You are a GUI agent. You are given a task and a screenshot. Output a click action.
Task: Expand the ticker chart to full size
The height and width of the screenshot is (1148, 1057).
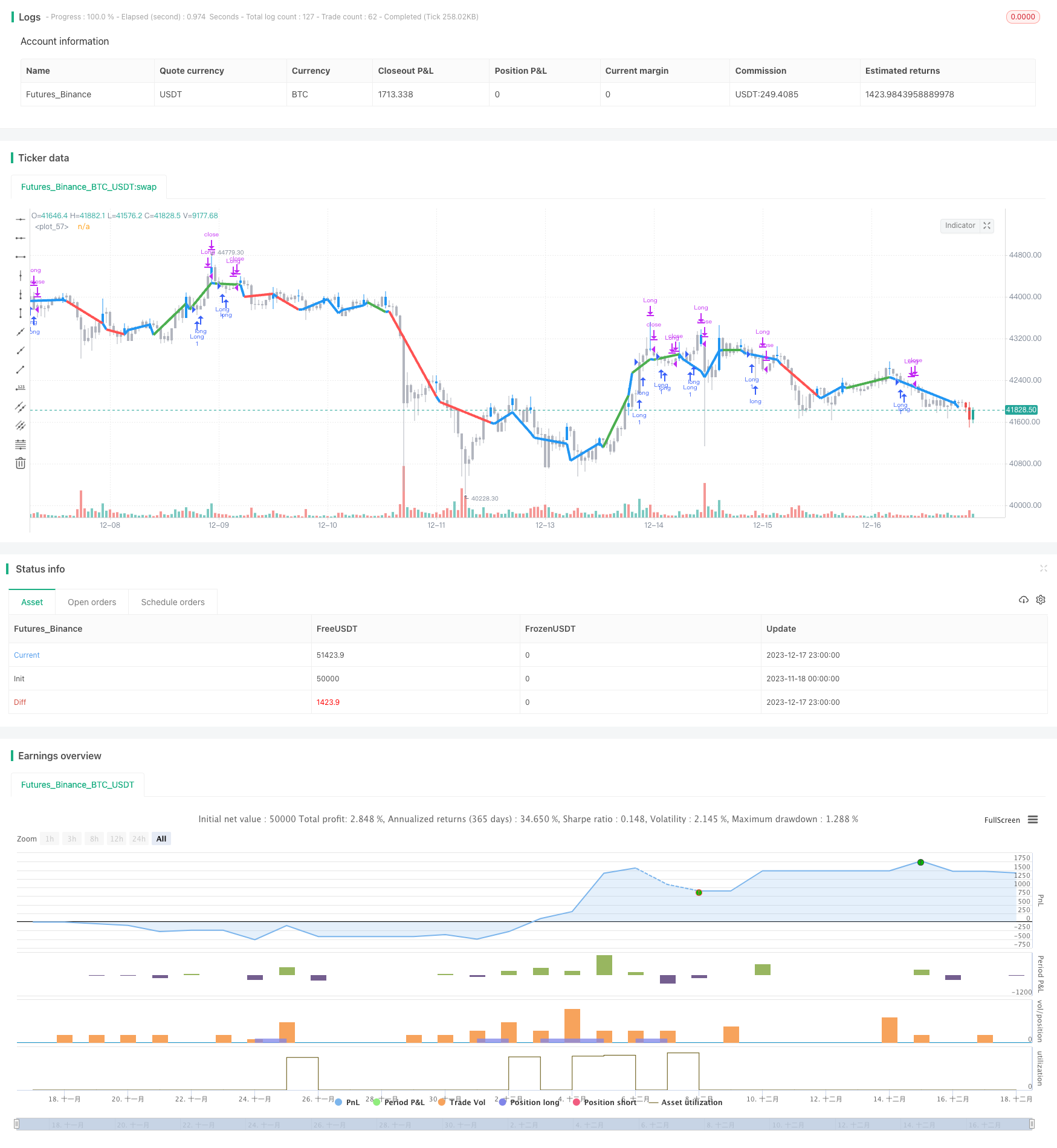(x=987, y=225)
